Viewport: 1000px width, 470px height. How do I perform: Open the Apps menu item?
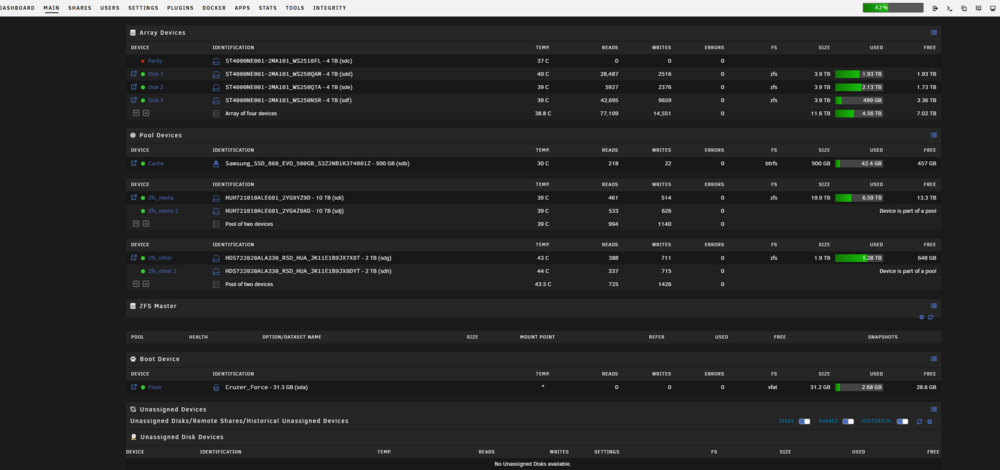click(242, 8)
